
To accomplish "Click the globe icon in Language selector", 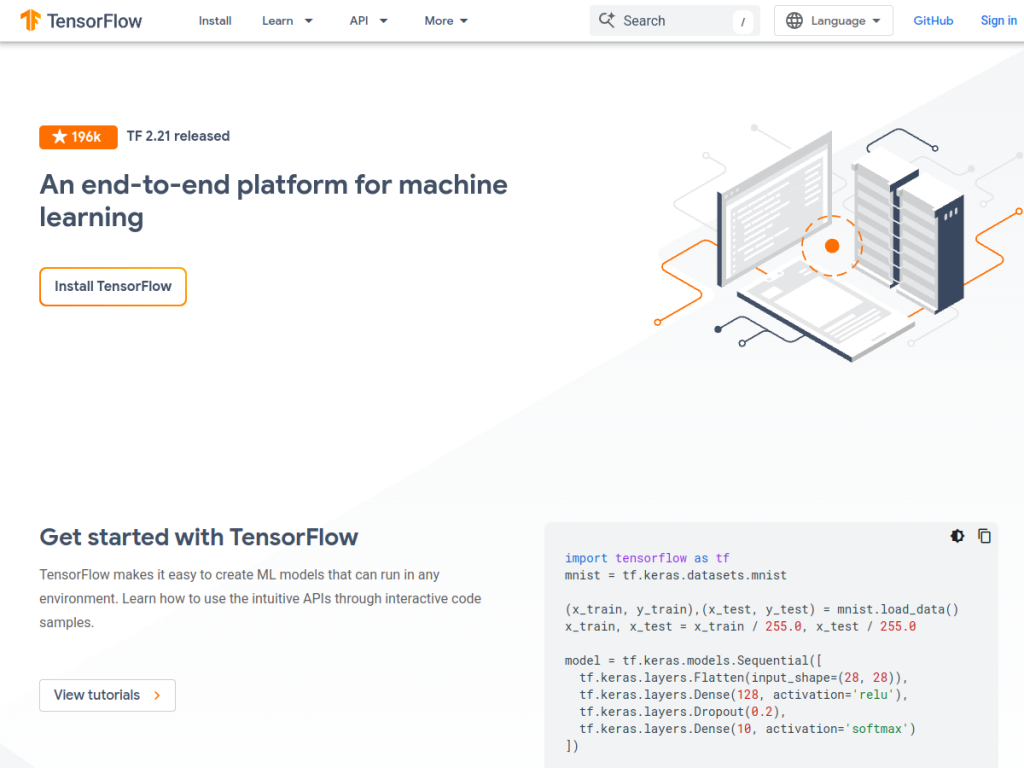I will click(794, 21).
